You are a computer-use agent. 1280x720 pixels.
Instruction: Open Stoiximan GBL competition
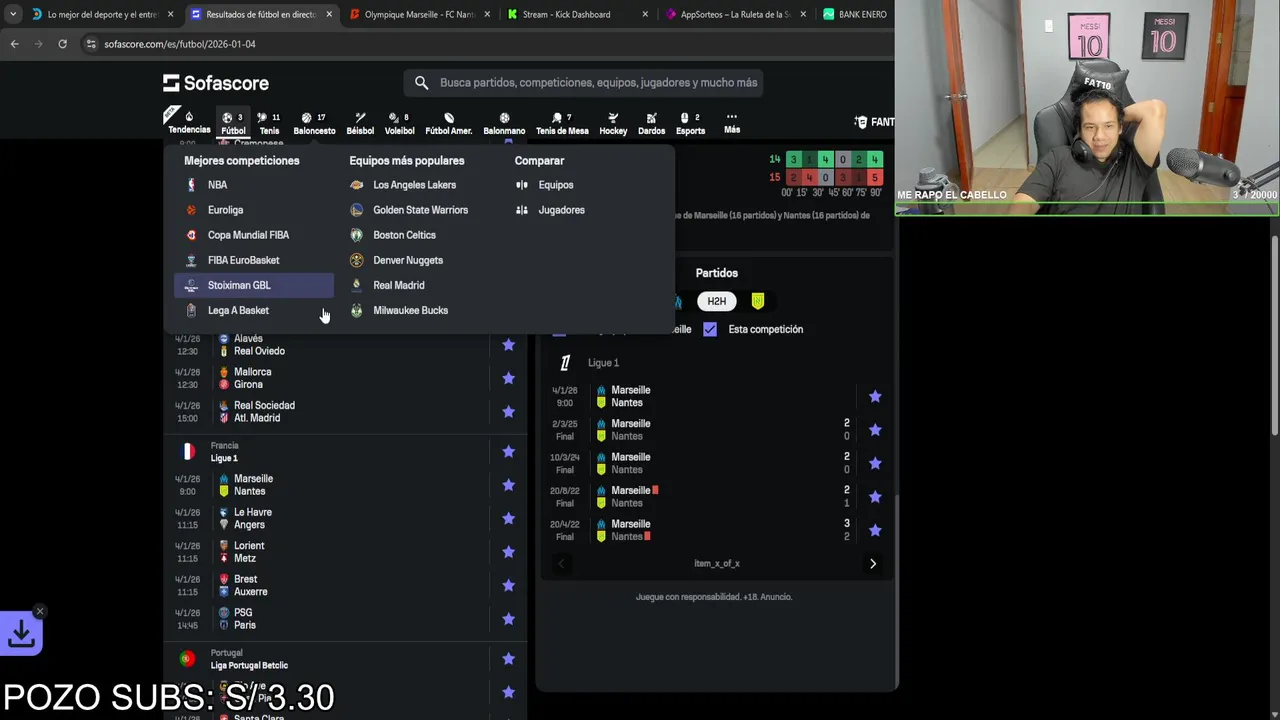(254, 285)
